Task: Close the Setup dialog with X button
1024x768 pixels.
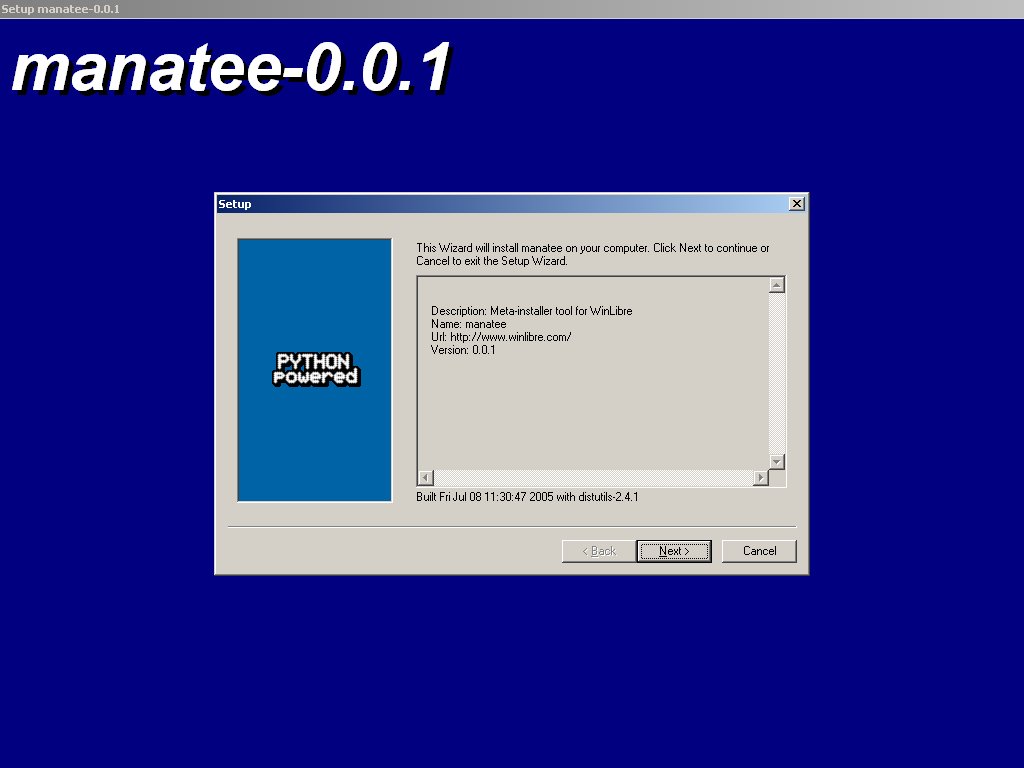Action: pos(796,204)
